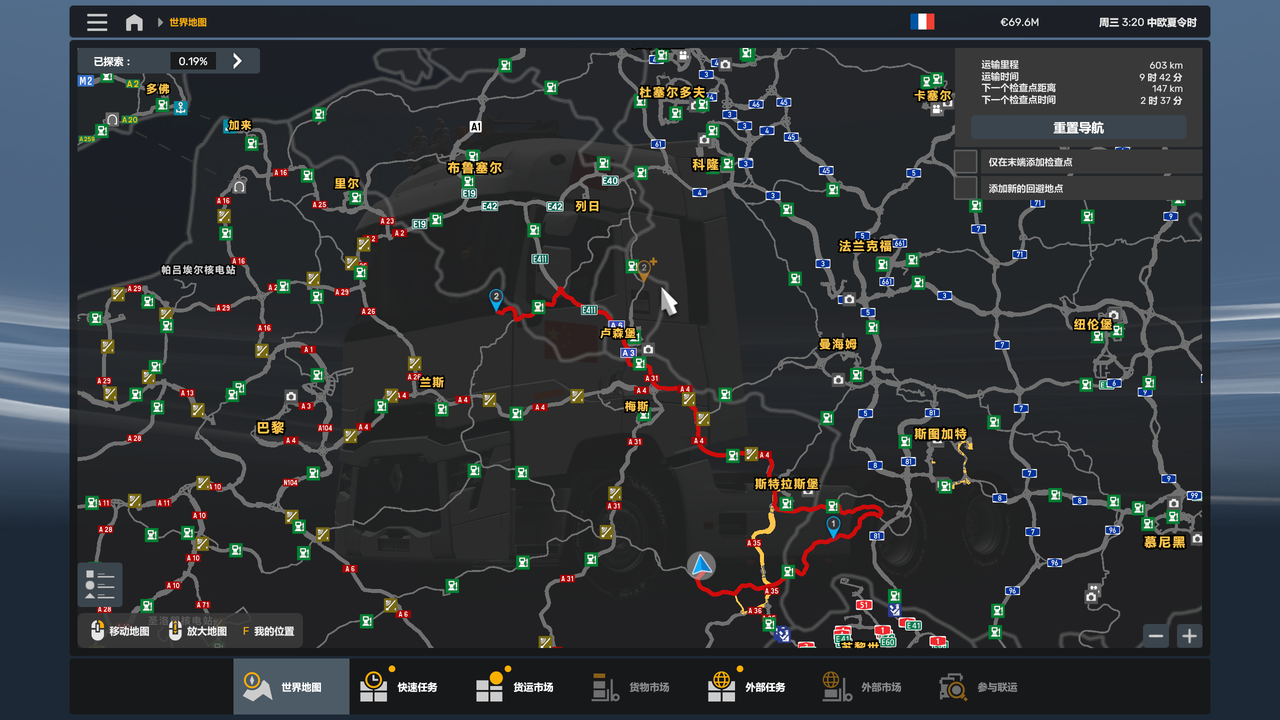Click the 斯特拉斯堡 city label
1280x720 pixels.
(x=787, y=484)
